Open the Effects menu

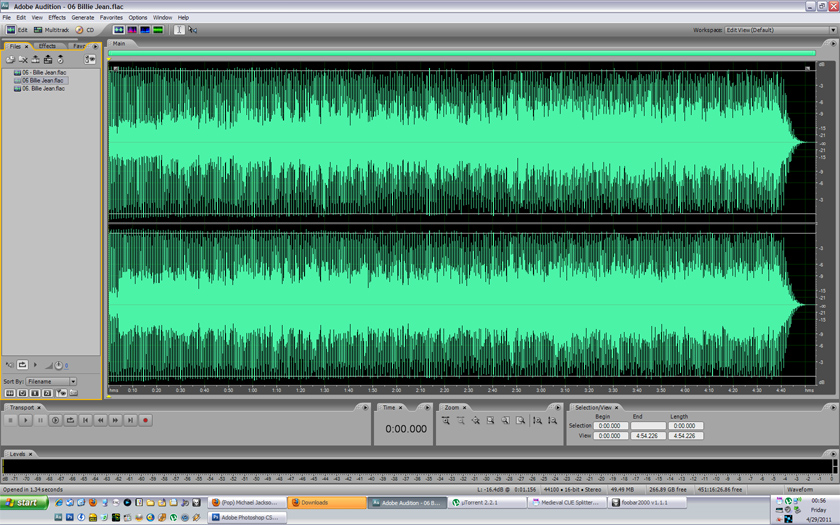57,18
